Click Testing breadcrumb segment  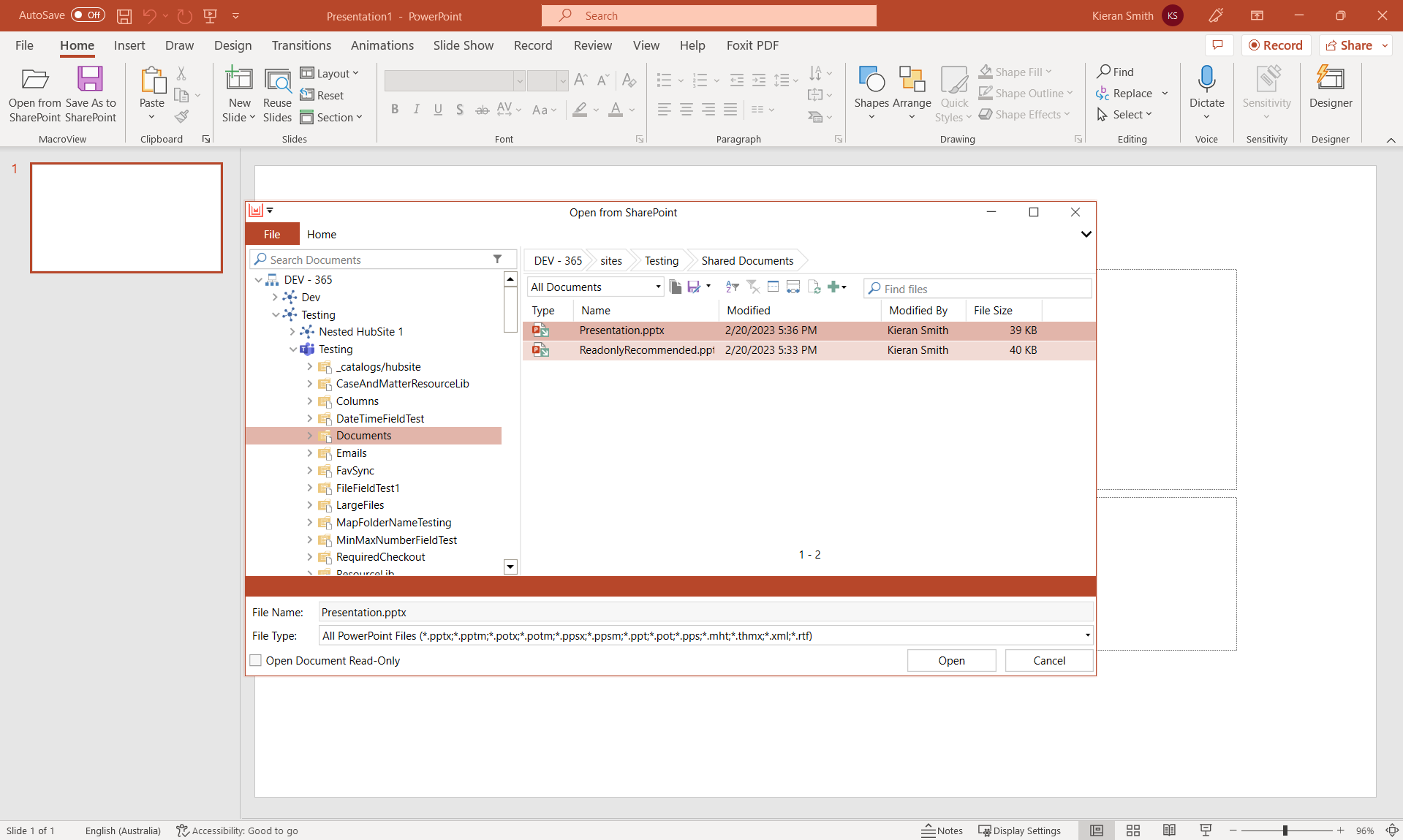(x=661, y=260)
